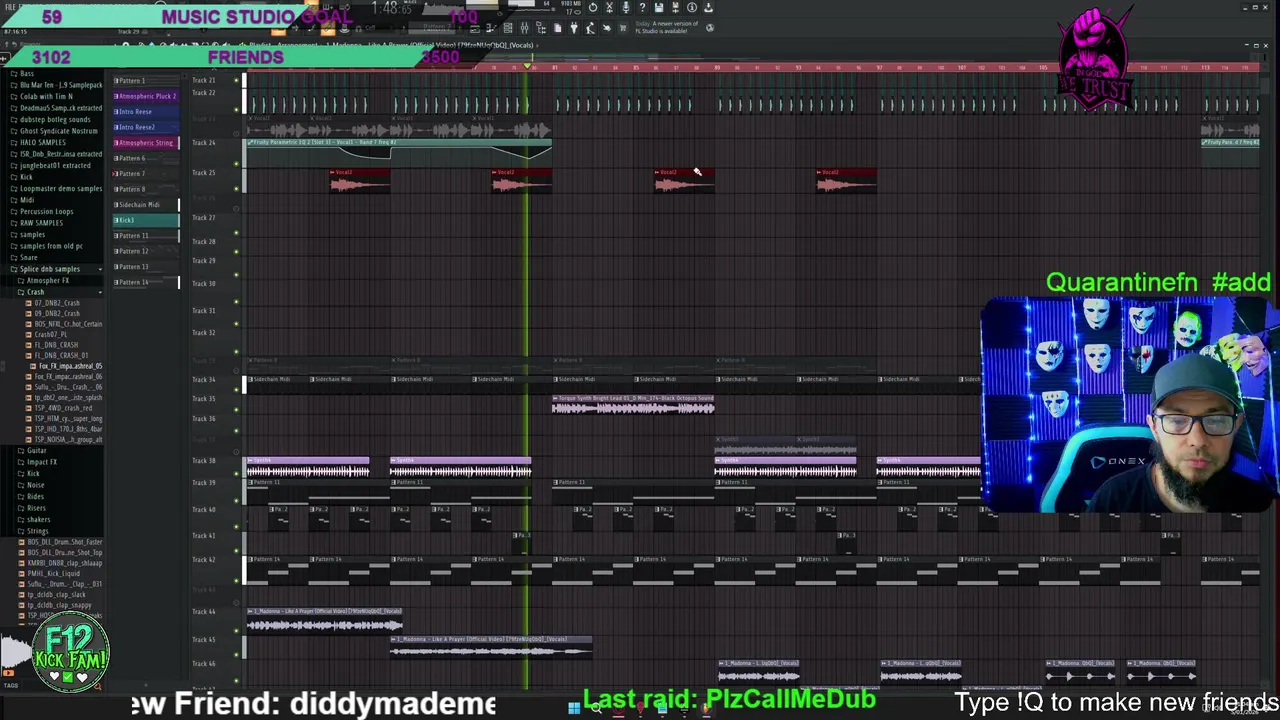Click the Windows Start icon in taskbar
The image size is (1280, 720).
(574, 709)
